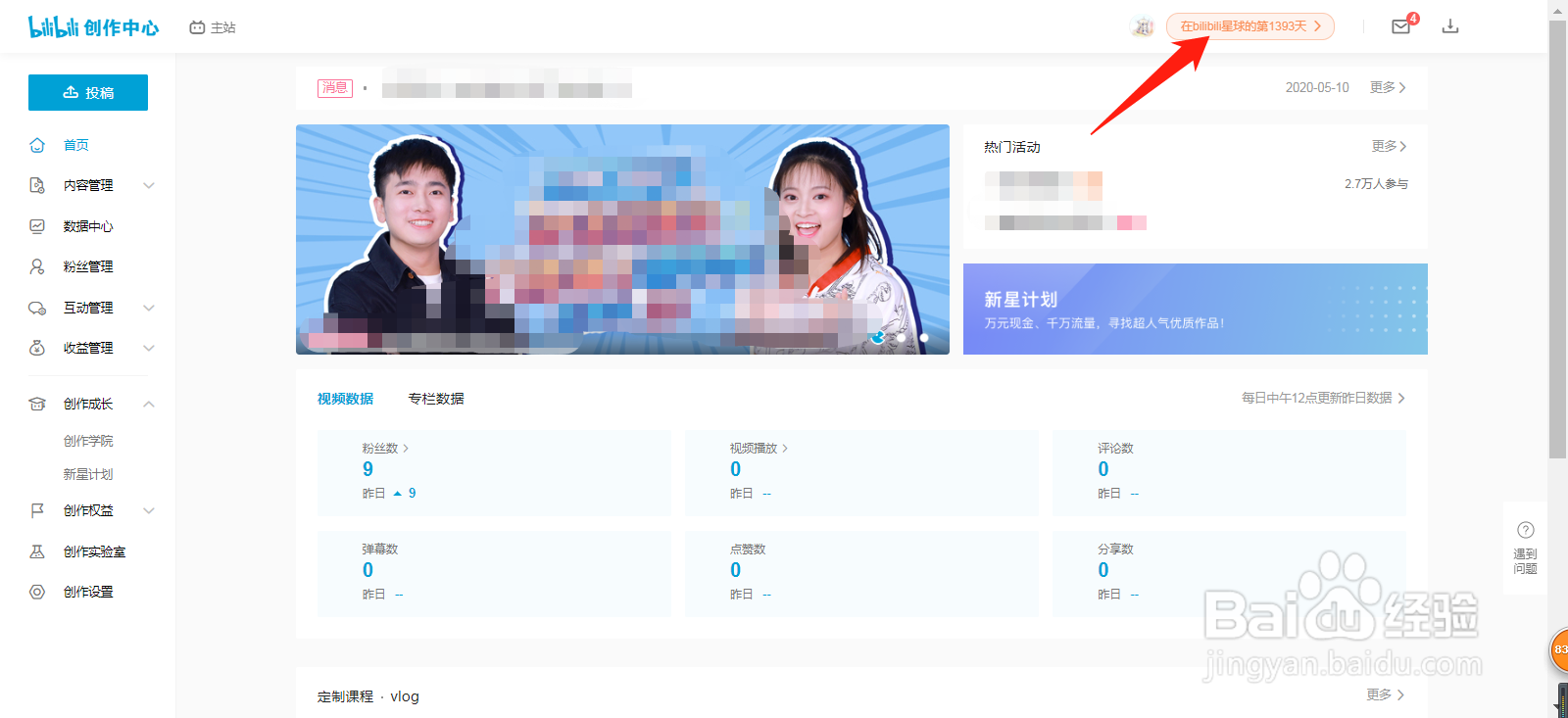Viewport: 1568px width, 718px height.
Task: Click the 创作设置 settings icon
Action: [x=37, y=592]
